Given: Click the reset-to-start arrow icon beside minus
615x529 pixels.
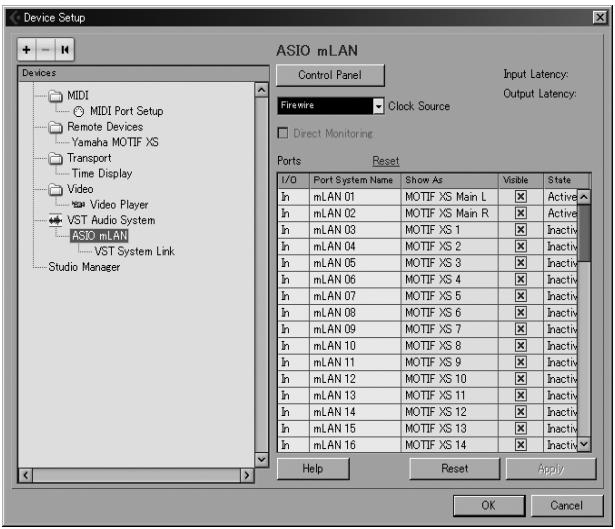Looking at the screenshot, I should pos(65,50).
